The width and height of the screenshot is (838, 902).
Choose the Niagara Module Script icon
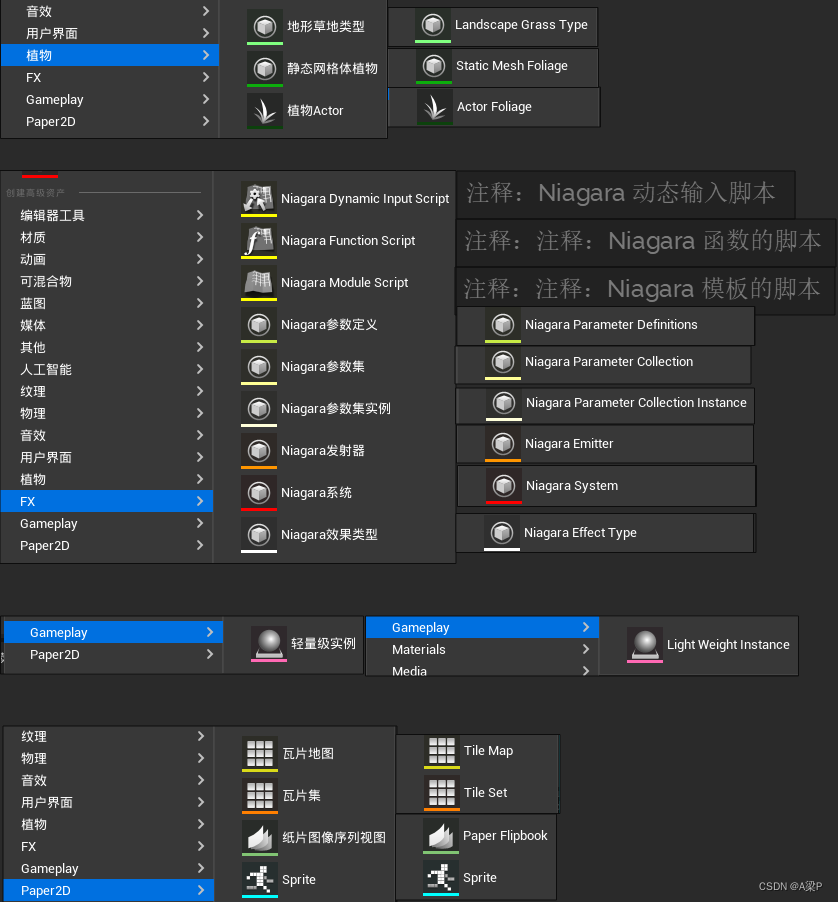[259, 282]
